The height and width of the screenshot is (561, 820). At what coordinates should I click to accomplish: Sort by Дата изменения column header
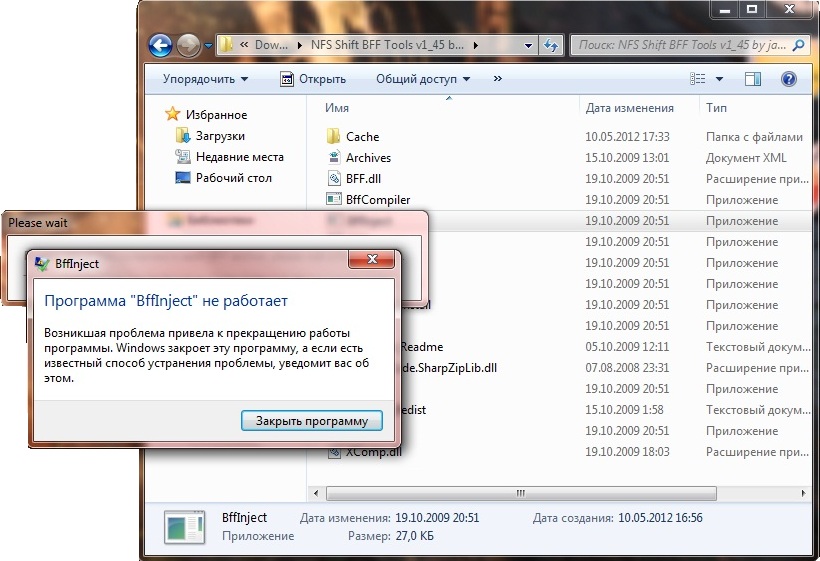tap(629, 108)
